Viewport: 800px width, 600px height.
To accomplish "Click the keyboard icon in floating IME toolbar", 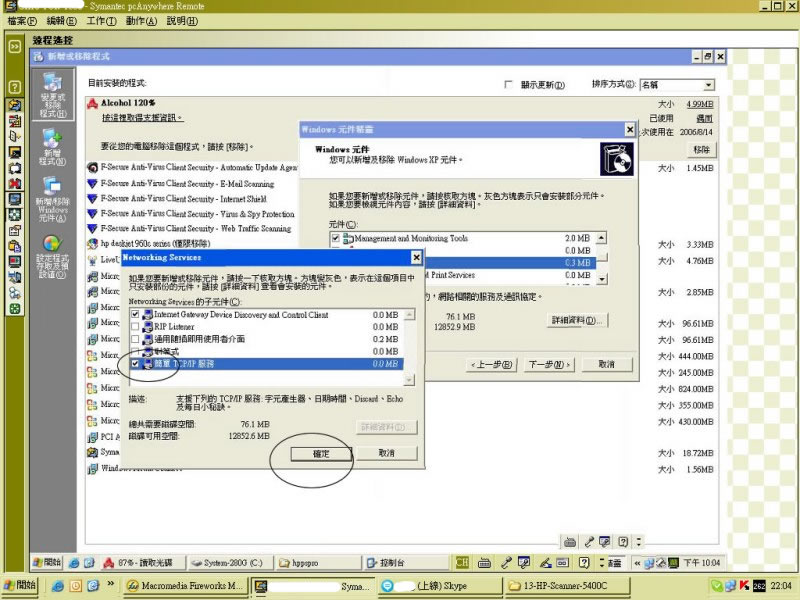I will (570, 542).
